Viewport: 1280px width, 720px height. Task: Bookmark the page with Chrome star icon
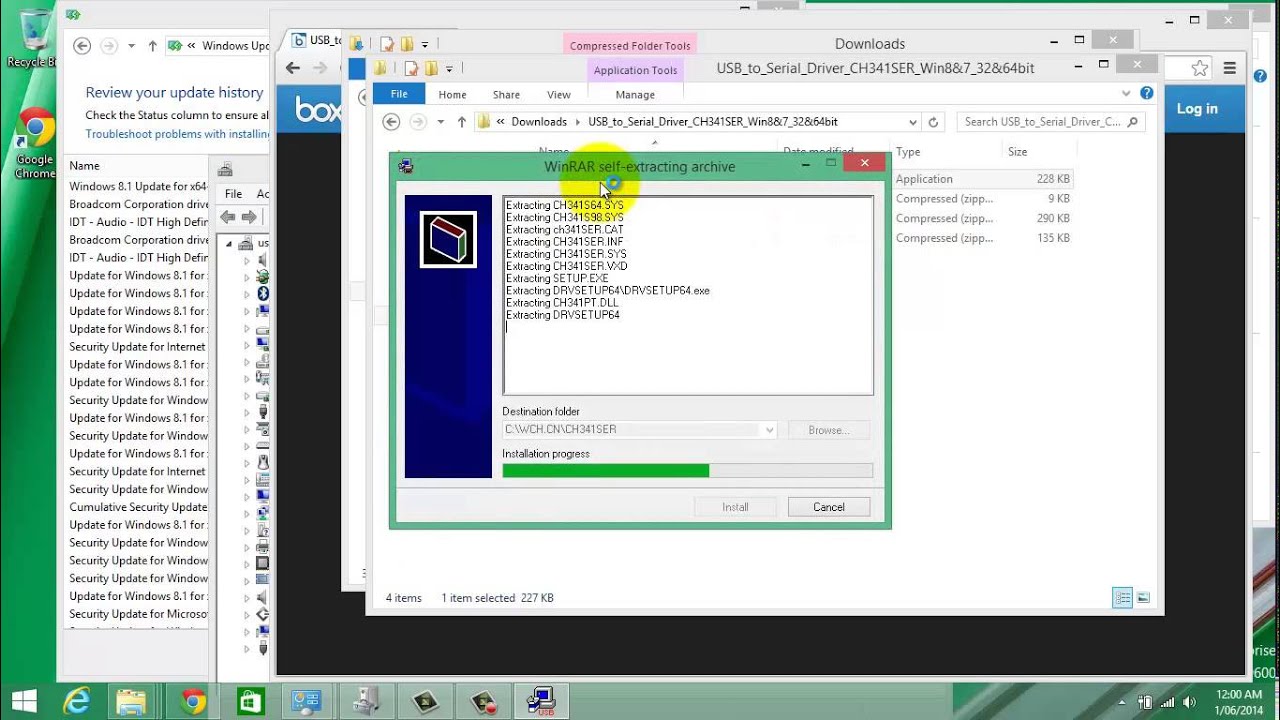point(1201,68)
